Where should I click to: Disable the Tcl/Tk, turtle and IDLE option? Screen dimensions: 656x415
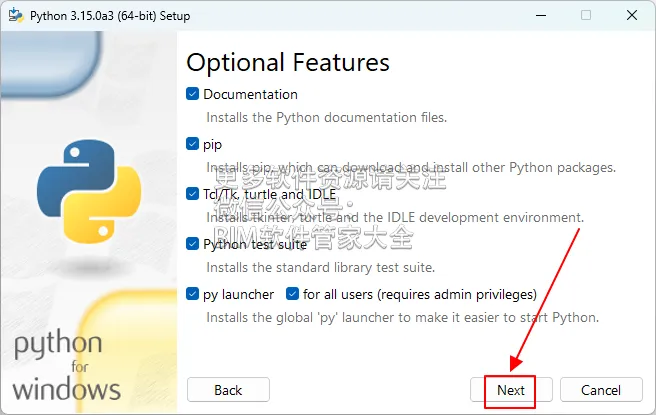tap(193, 194)
